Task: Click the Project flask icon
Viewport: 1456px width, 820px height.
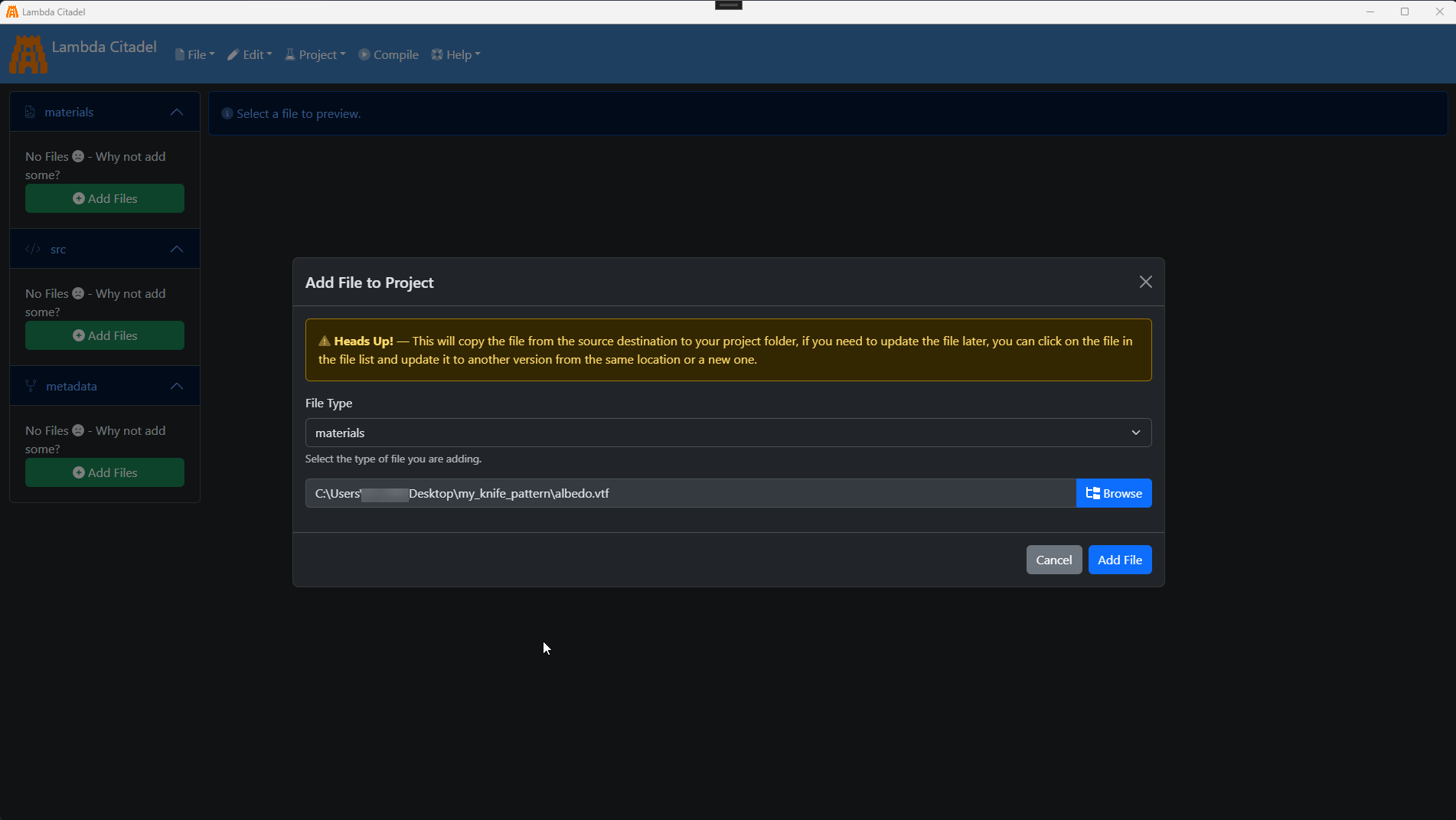Action: click(289, 54)
